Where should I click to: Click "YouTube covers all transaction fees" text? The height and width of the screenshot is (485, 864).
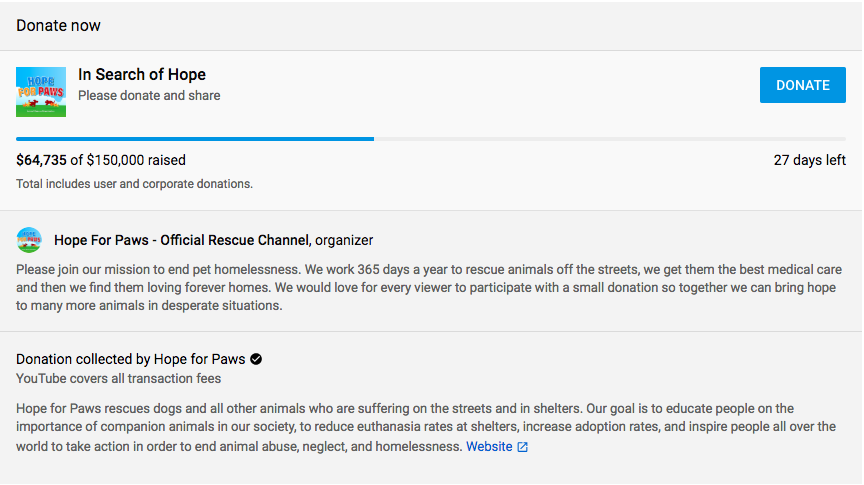118,378
